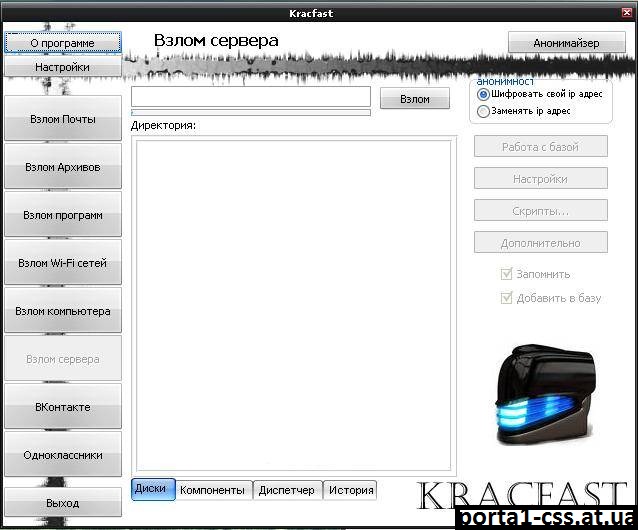The image size is (638, 530).
Task: Switch to the Диски tab
Action: click(x=153, y=489)
